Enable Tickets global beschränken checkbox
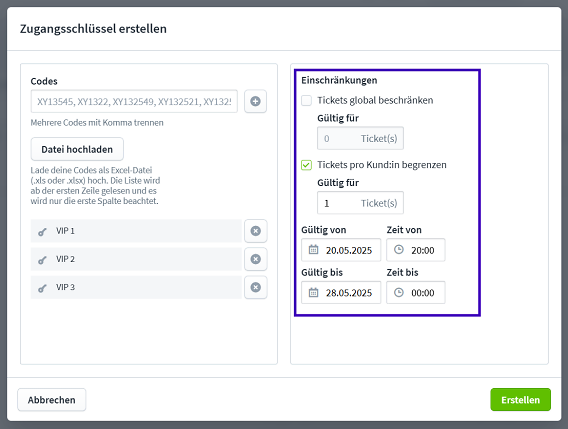 [x=306, y=100]
